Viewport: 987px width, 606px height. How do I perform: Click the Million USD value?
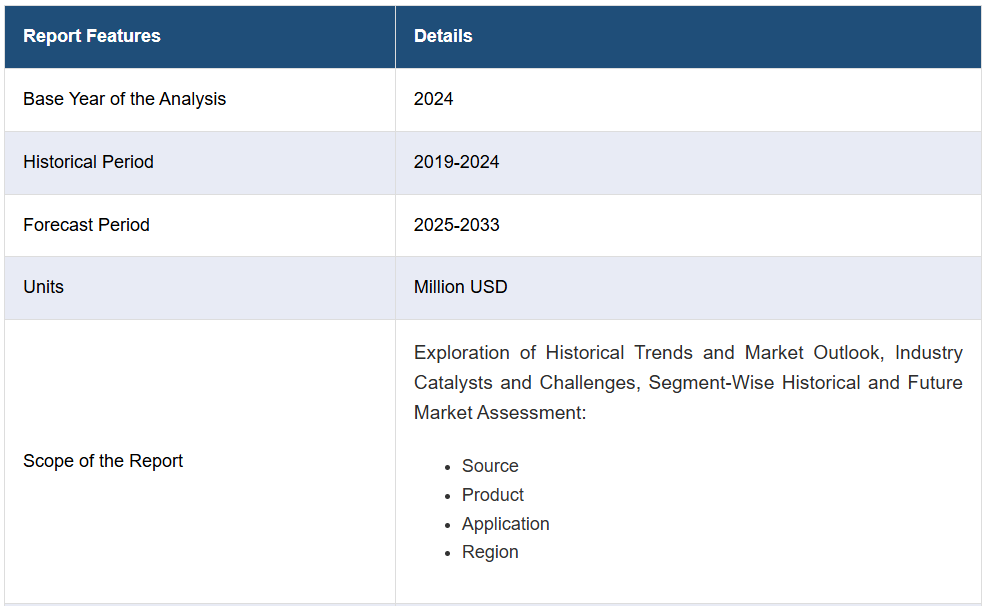[460, 287]
